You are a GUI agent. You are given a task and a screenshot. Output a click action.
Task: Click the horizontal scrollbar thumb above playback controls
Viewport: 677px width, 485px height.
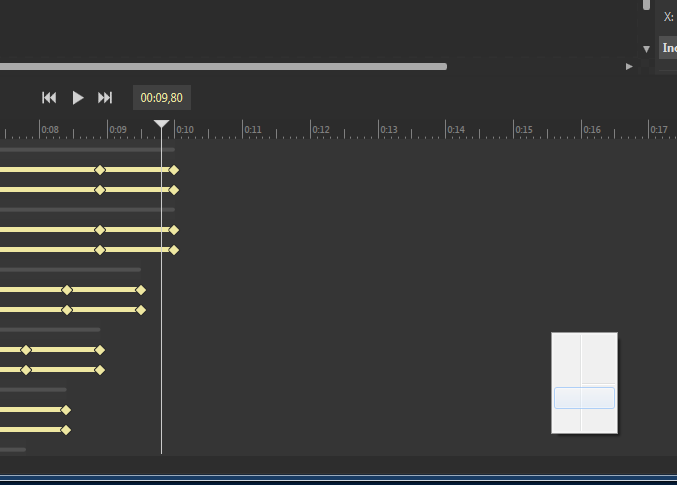tap(222, 67)
